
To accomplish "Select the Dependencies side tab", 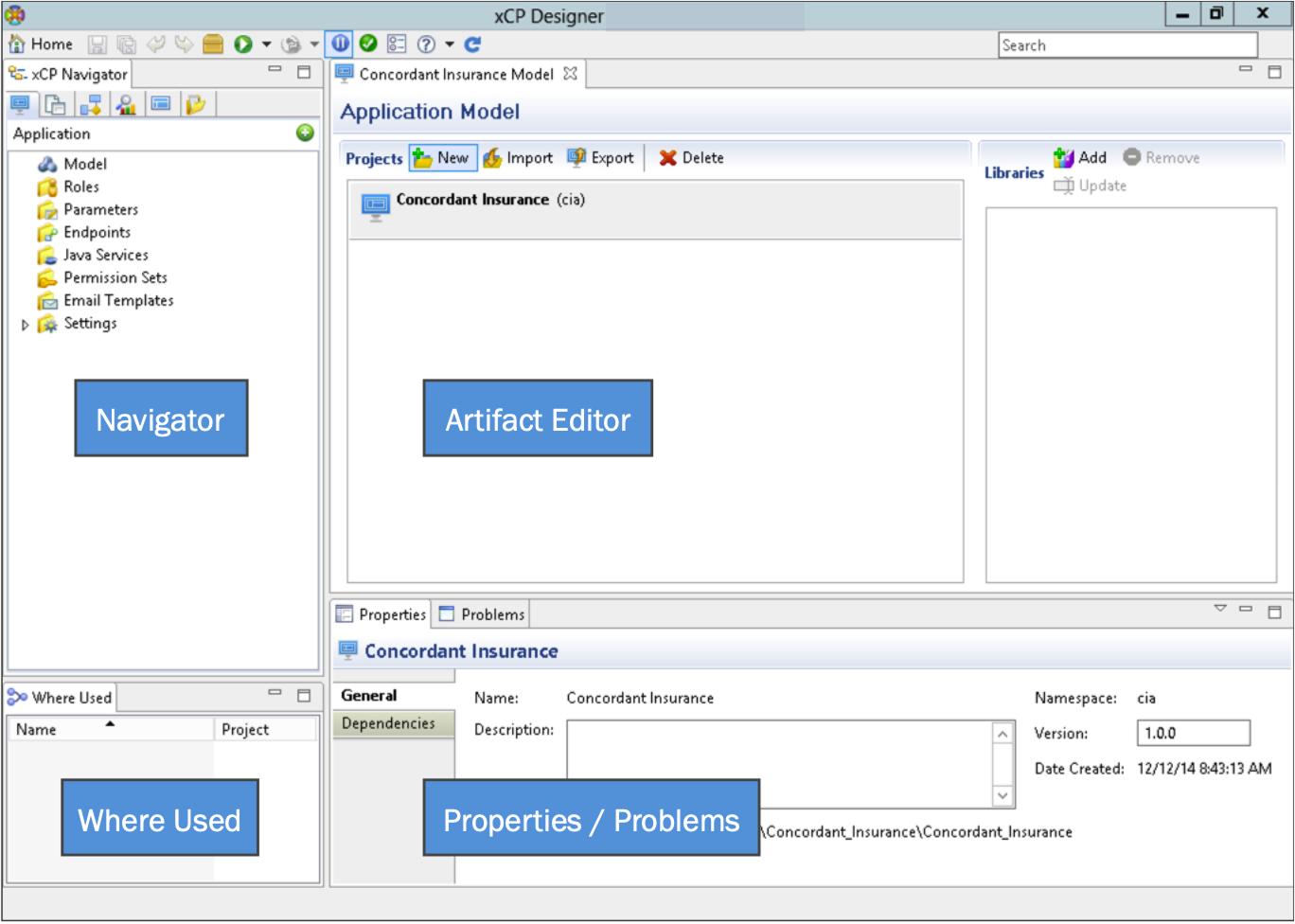I will [388, 723].
